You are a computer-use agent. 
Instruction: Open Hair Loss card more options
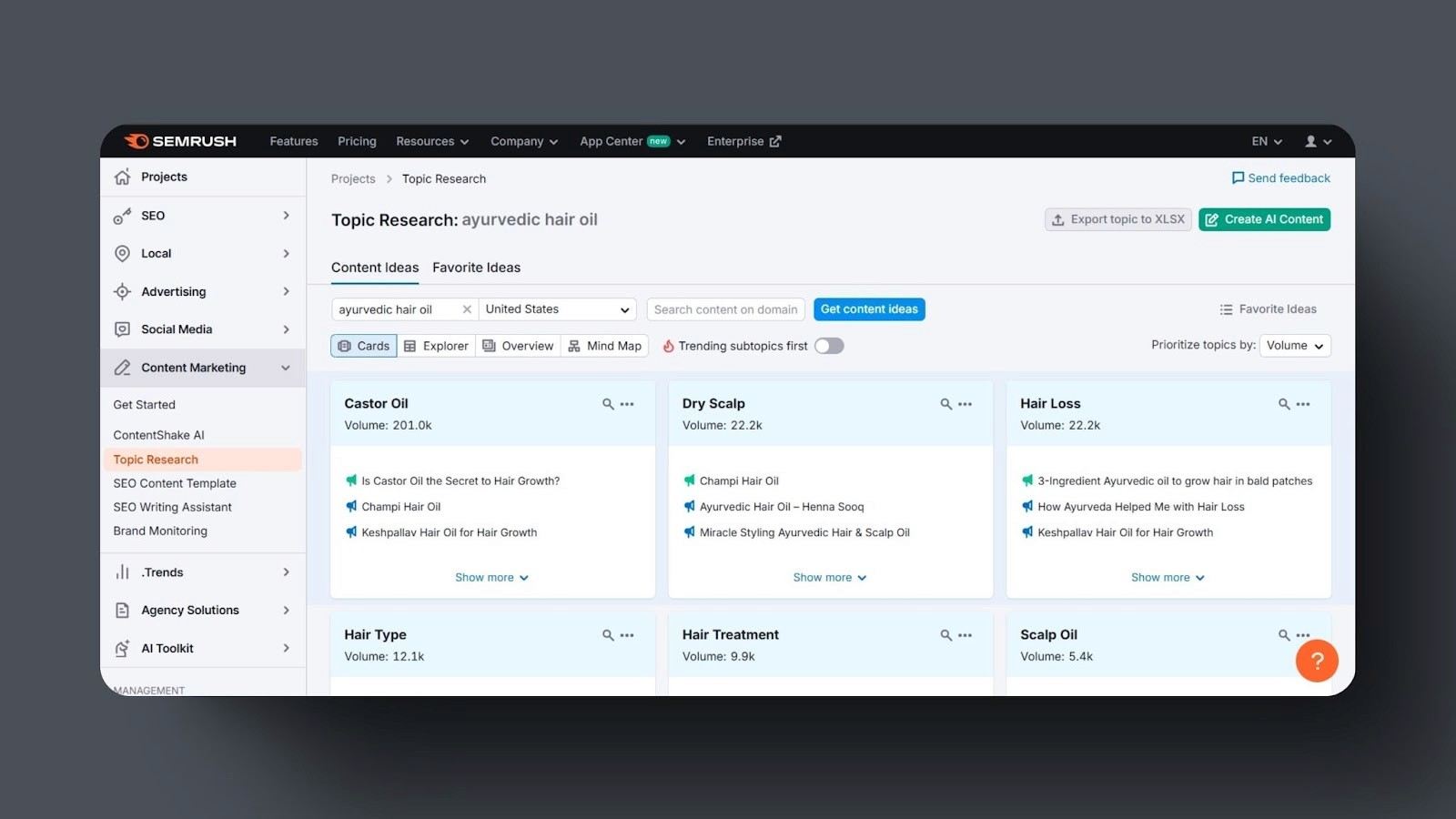[x=1303, y=404]
